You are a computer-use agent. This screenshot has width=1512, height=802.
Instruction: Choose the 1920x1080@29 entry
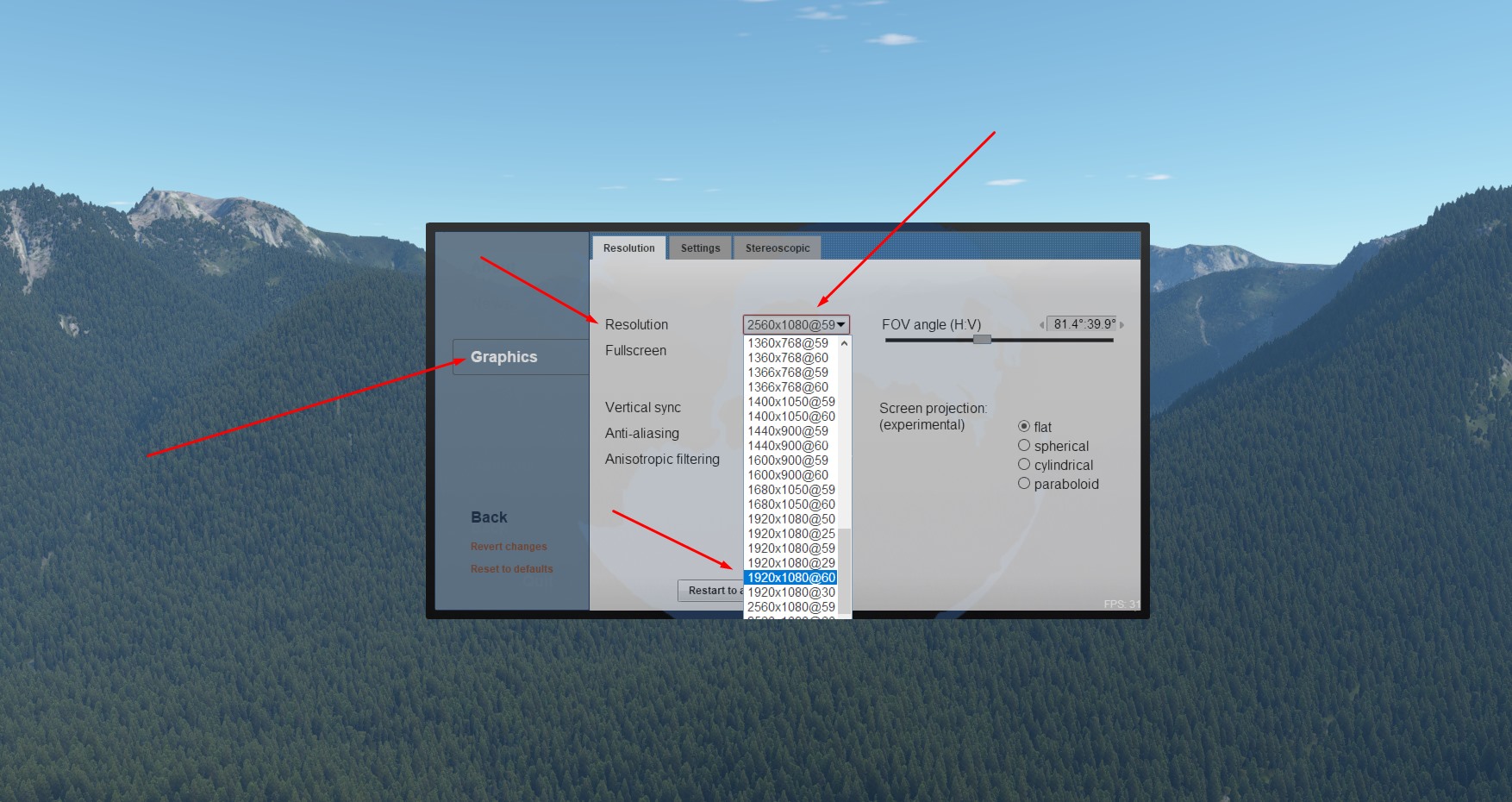(790, 563)
